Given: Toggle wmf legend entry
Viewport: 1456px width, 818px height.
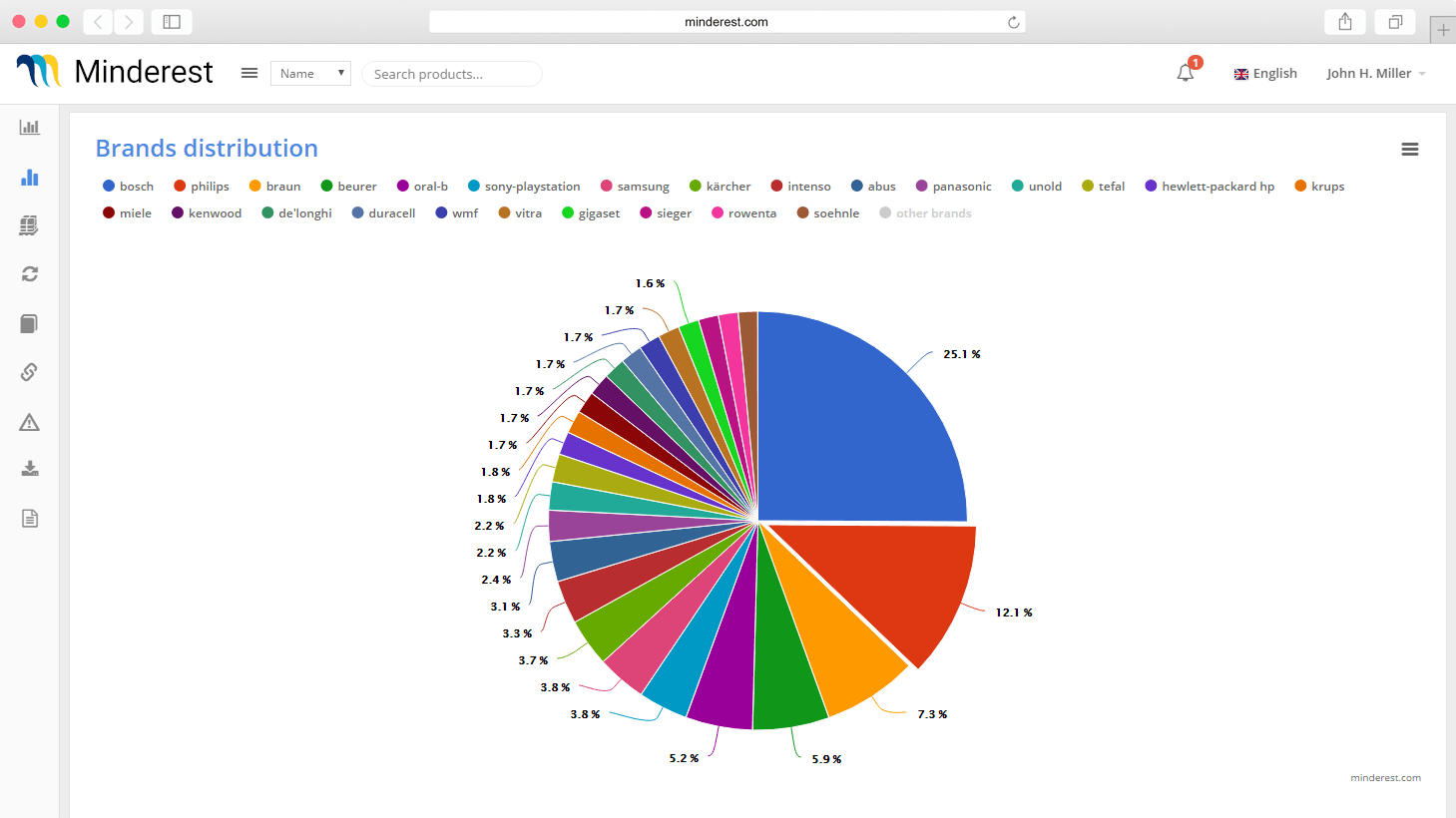Looking at the screenshot, I should coord(457,213).
